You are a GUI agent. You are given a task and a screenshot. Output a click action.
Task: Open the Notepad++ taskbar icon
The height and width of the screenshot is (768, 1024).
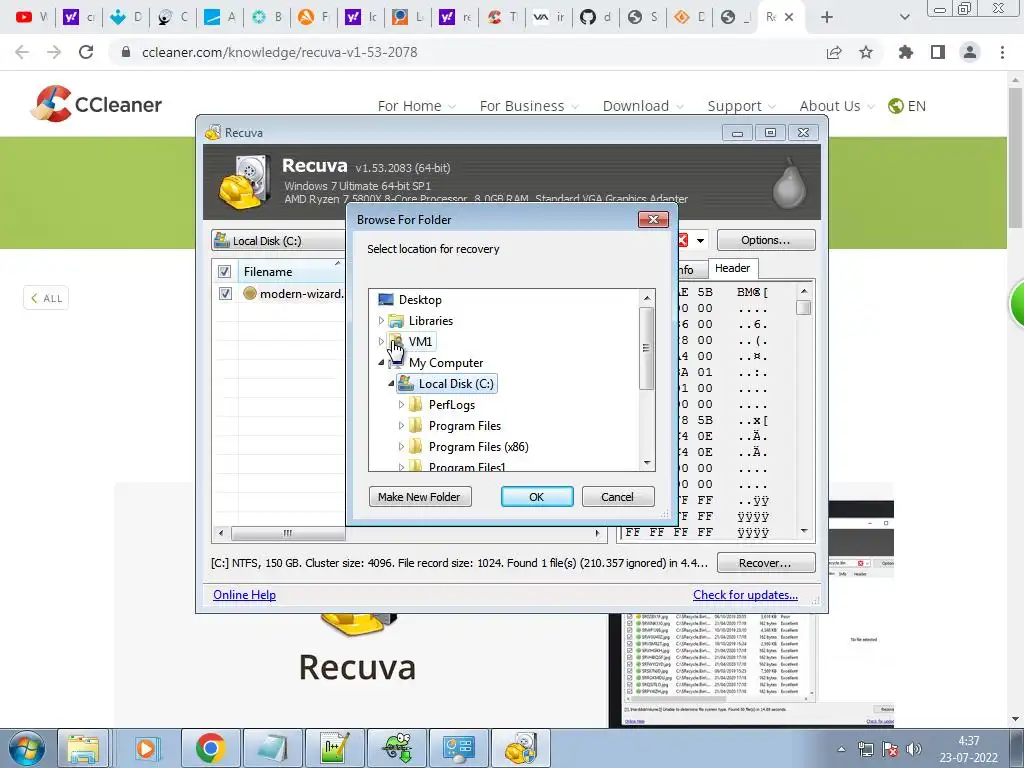336,748
